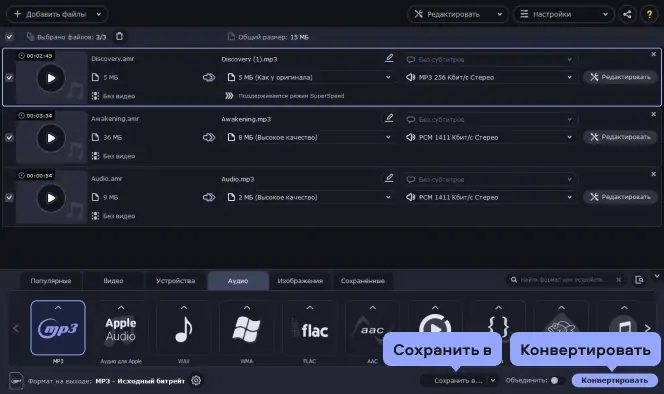This screenshot has height=394, width=664.
Task: Switch to the Устройства tab
Action: pyautogui.click(x=175, y=281)
